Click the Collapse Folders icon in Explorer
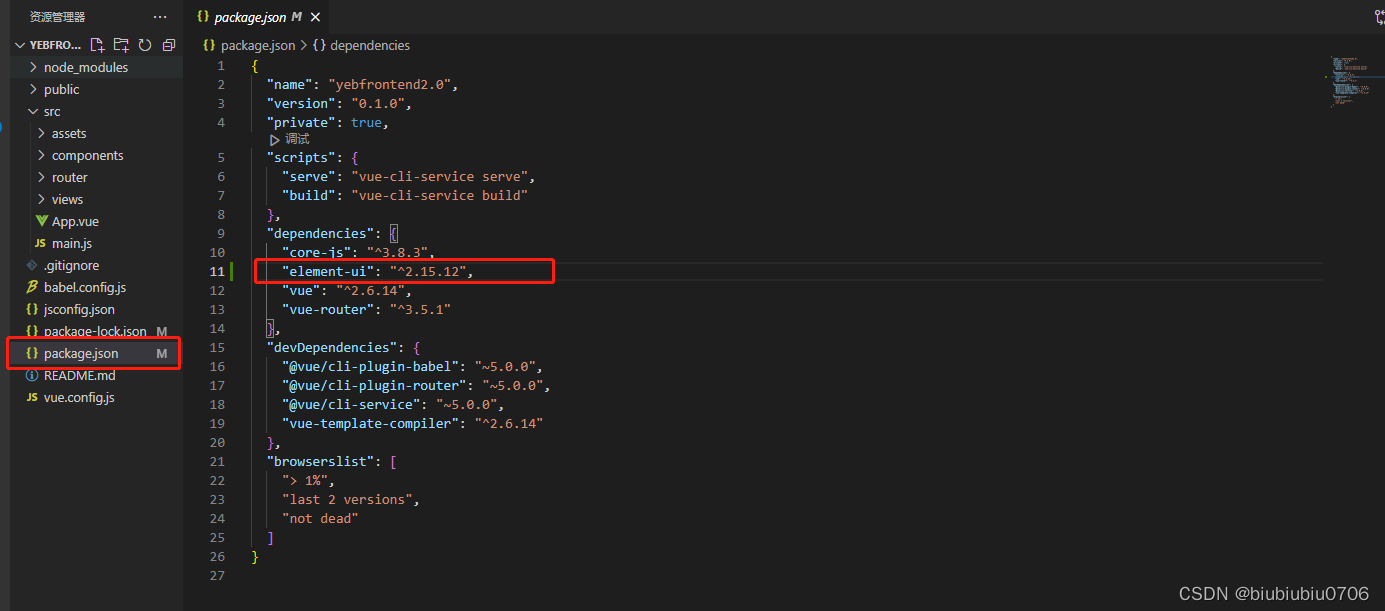The image size is (1385, 611). (x=168, y=44)
